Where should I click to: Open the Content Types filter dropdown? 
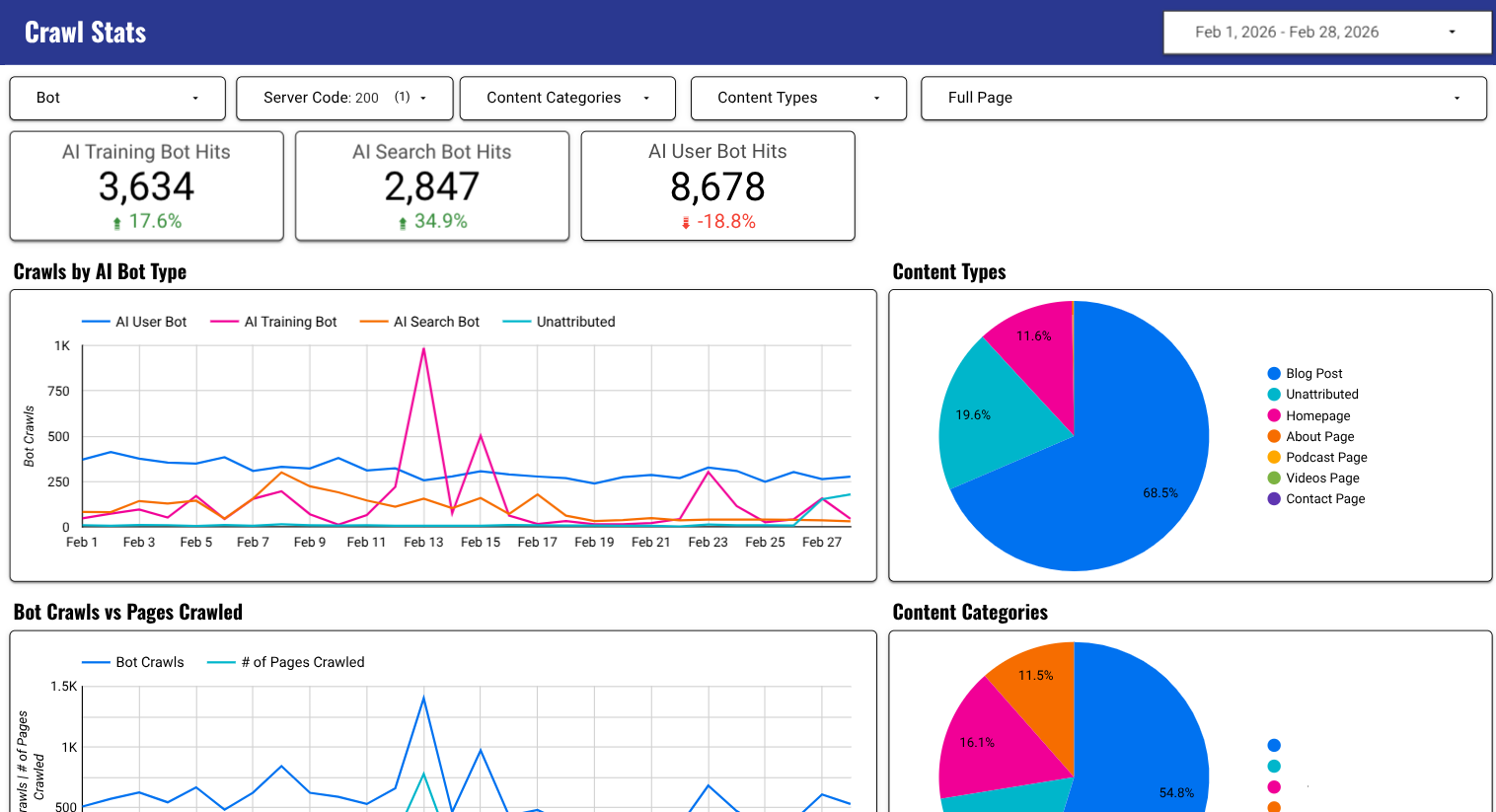(797, 98)
